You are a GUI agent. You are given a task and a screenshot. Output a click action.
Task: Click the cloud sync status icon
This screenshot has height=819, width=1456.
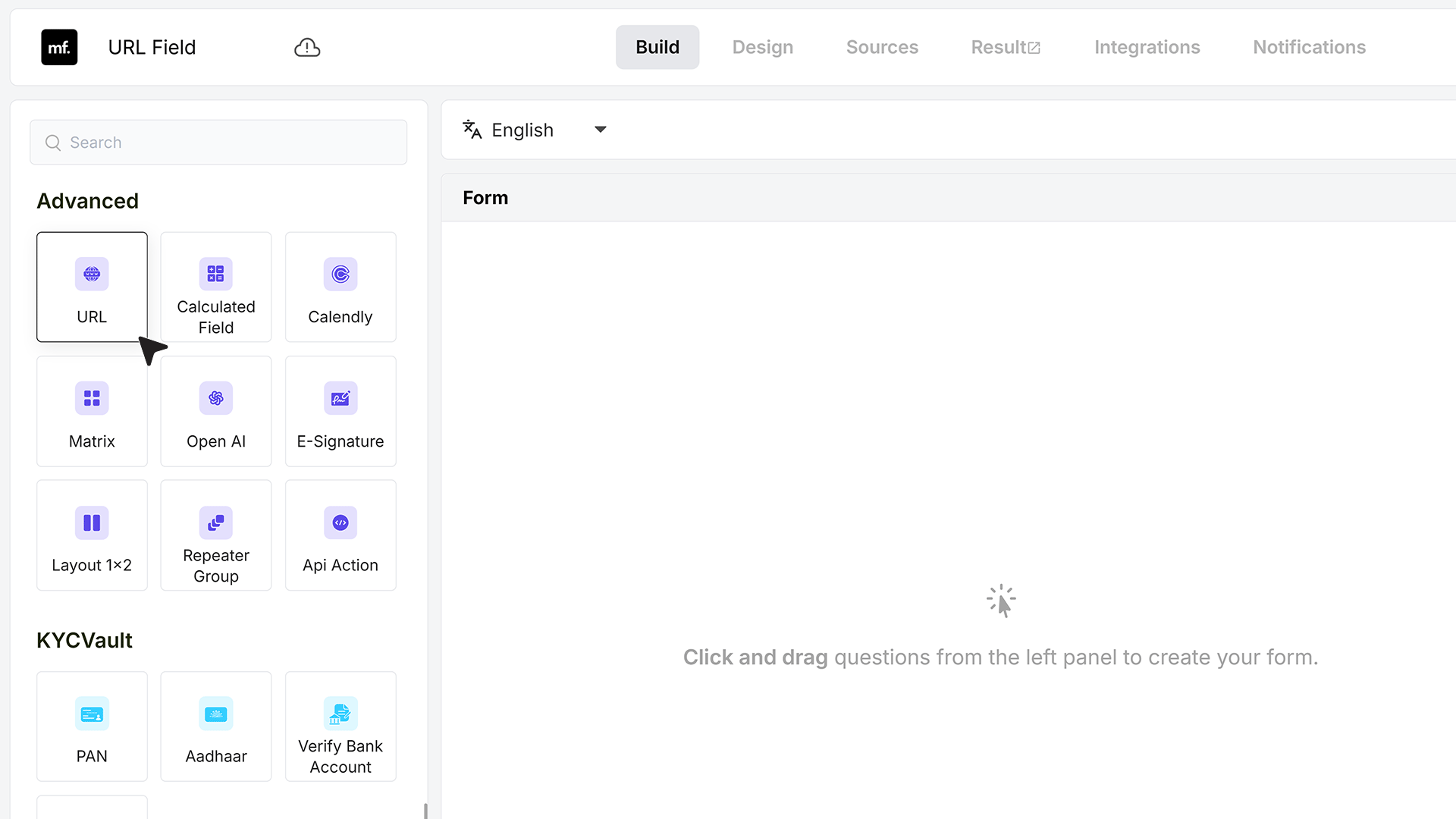tap(307, 48)
